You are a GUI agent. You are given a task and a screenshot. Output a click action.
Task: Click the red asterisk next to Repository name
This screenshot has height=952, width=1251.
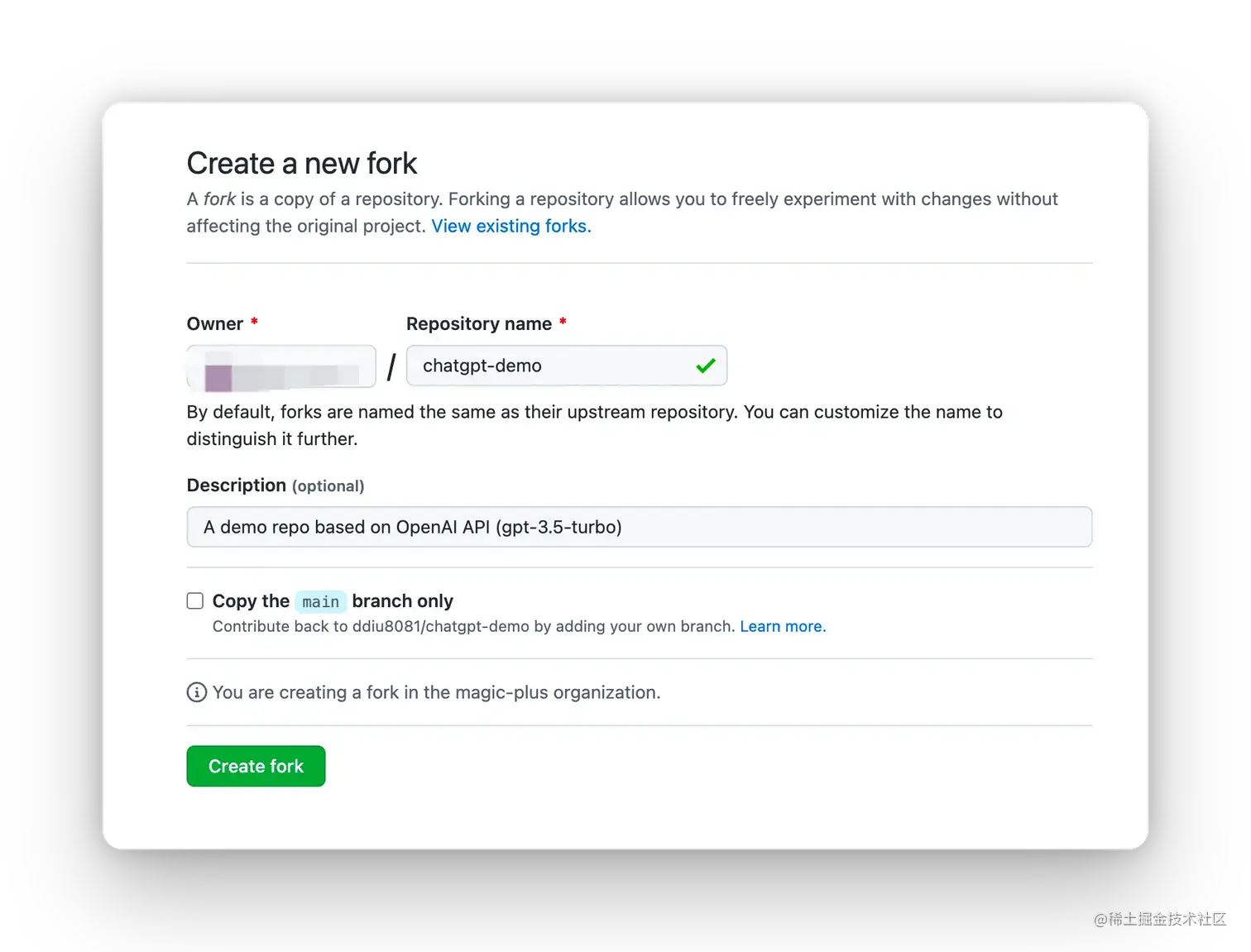[x=563, y=322]
